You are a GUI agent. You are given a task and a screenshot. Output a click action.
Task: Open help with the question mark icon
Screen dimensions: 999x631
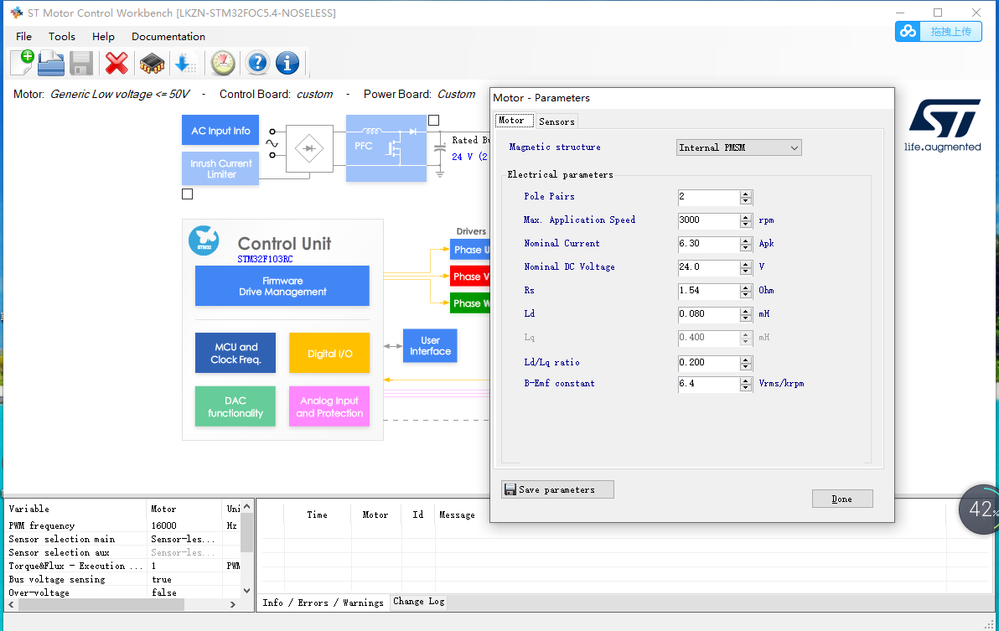click(257, 63)
